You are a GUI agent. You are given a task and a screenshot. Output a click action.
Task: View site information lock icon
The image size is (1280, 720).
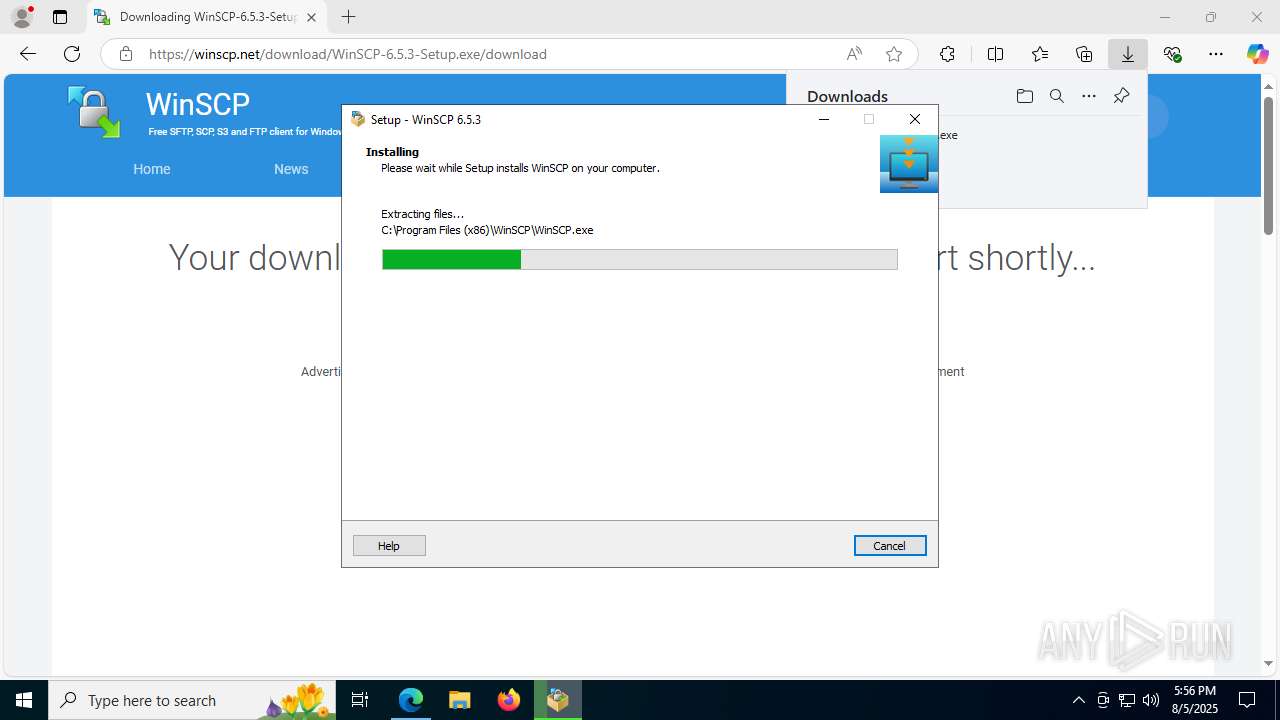tap(125, 54)
